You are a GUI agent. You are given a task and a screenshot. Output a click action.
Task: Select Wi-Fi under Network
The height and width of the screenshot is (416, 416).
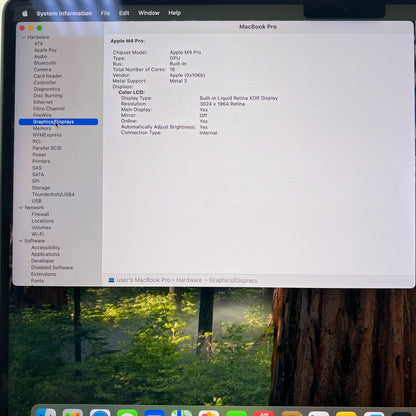tap(37, 234)
